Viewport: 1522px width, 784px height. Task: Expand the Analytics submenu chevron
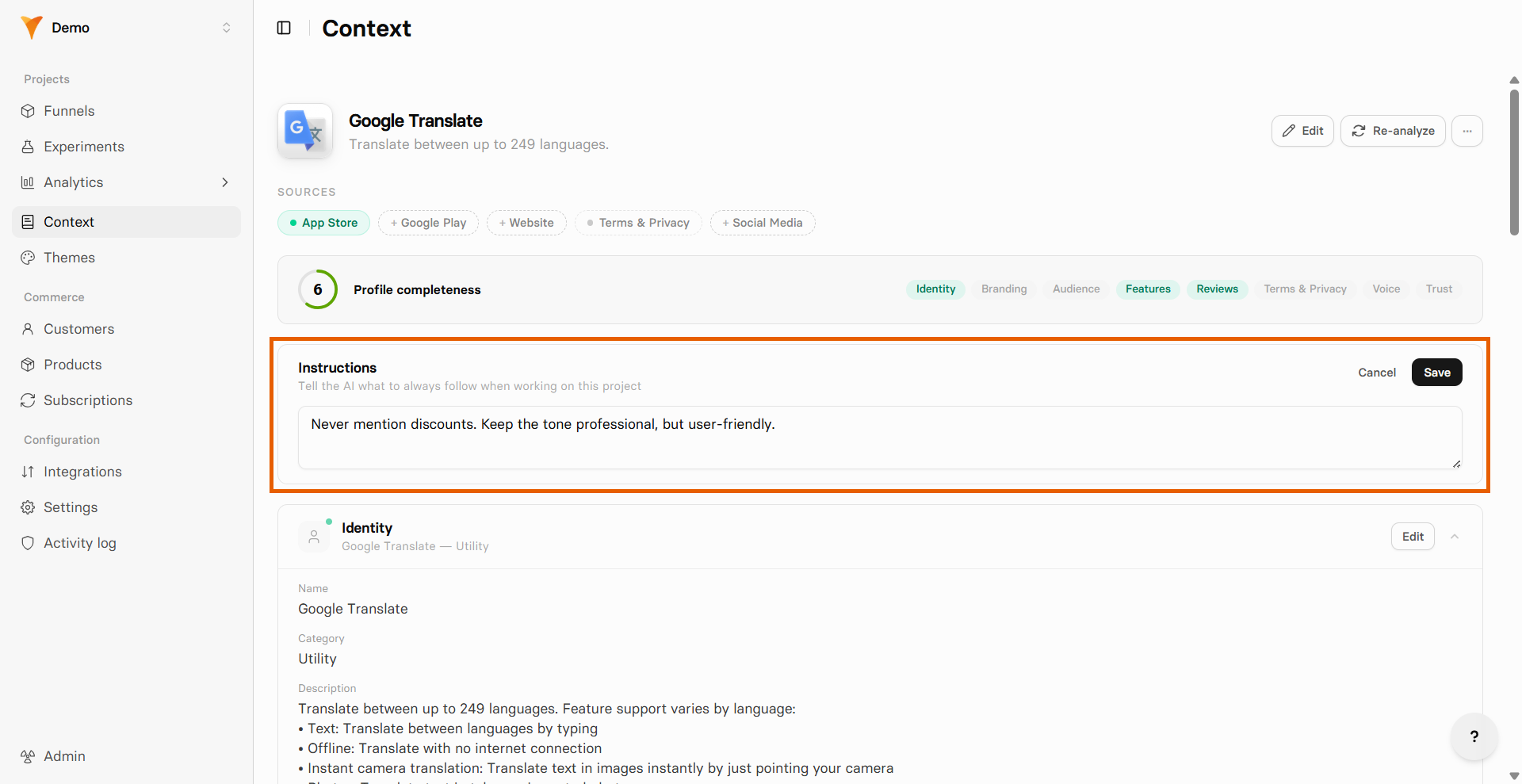click(x=225, y=182)
